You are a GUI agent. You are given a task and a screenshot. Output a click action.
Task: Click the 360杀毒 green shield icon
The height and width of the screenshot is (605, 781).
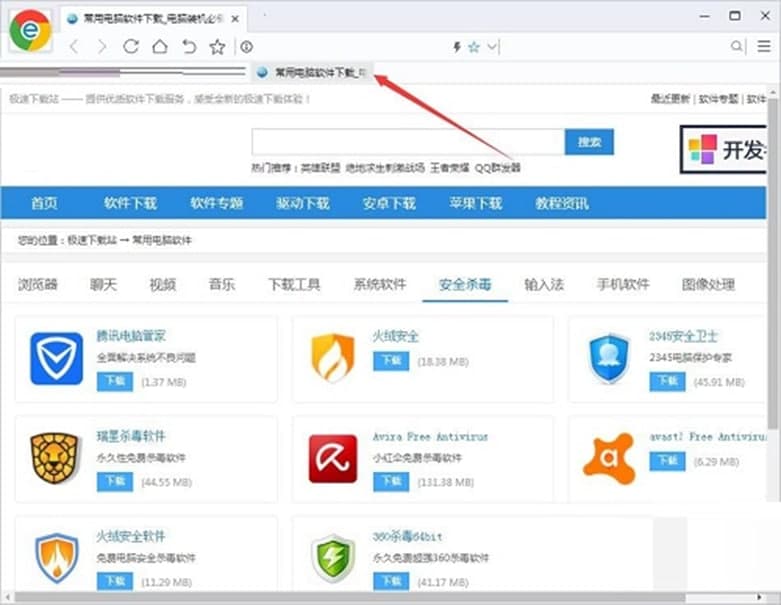pos(333,558)
